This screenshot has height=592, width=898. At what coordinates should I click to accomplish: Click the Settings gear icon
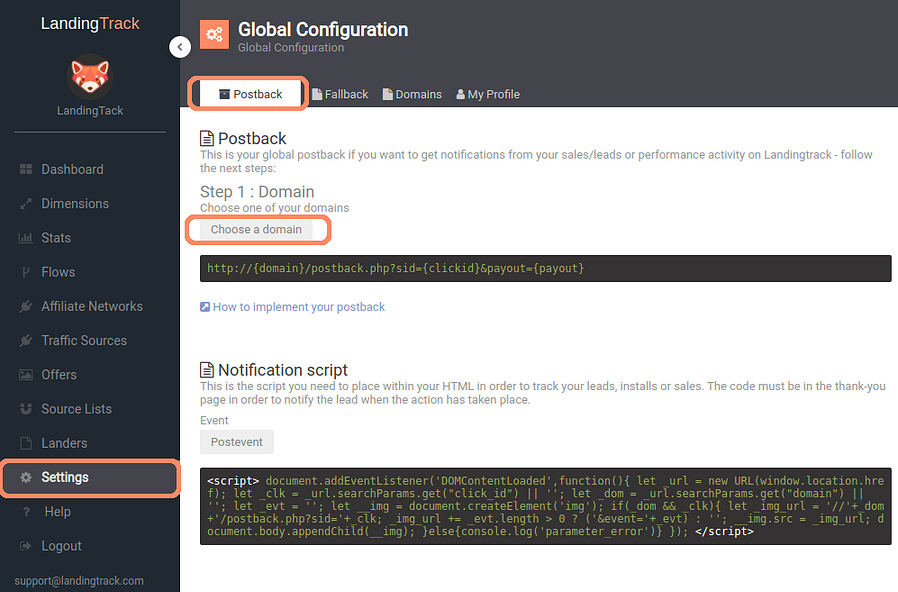tap(26, 477)
